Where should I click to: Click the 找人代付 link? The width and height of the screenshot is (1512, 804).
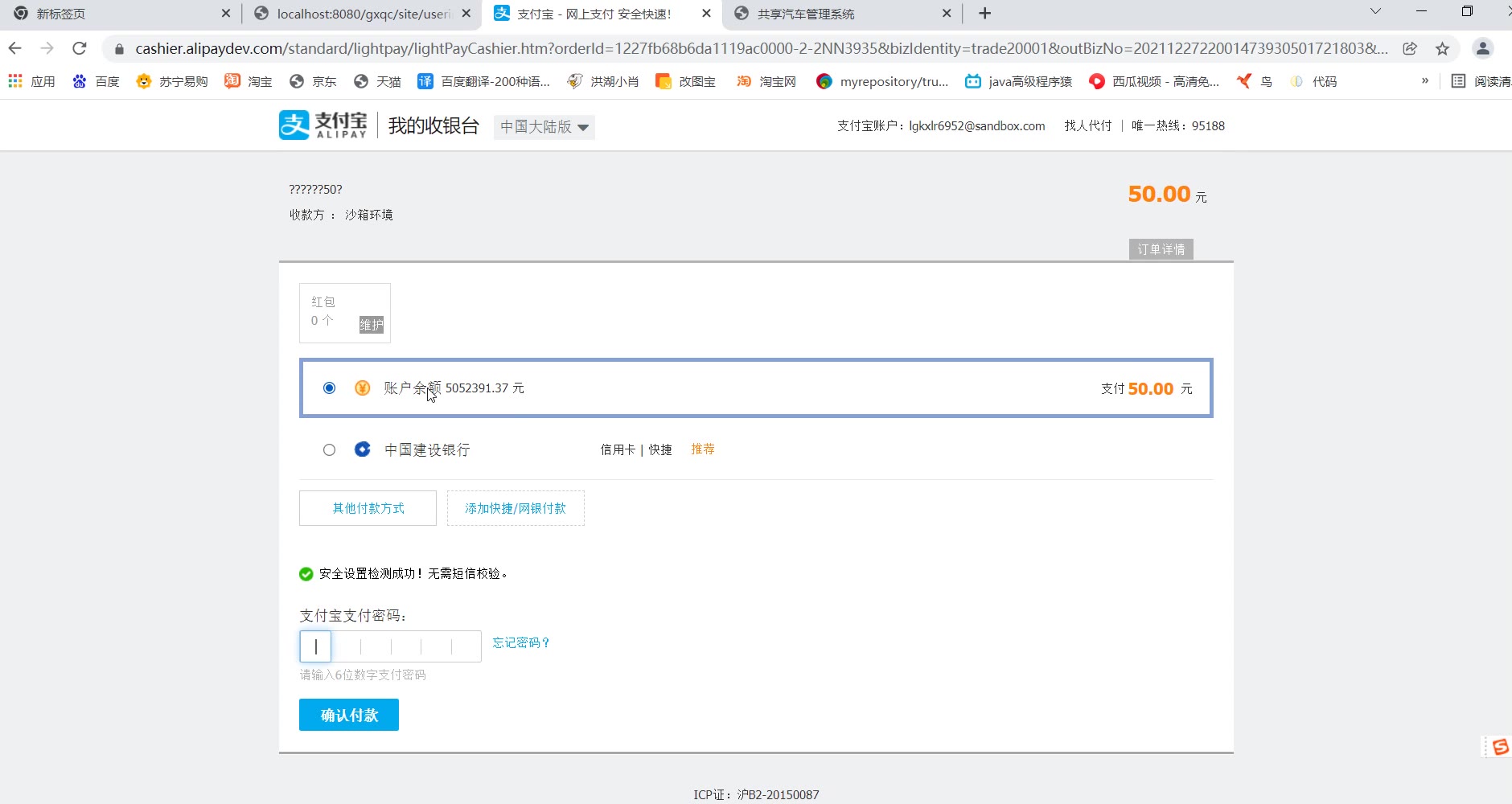[1088, 125]
